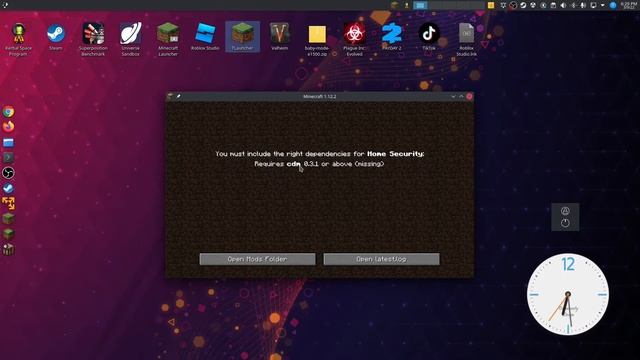Launch Superposition Benchmark desktop icon
This screenshot has height=360, width=640.
coord(93,39)
